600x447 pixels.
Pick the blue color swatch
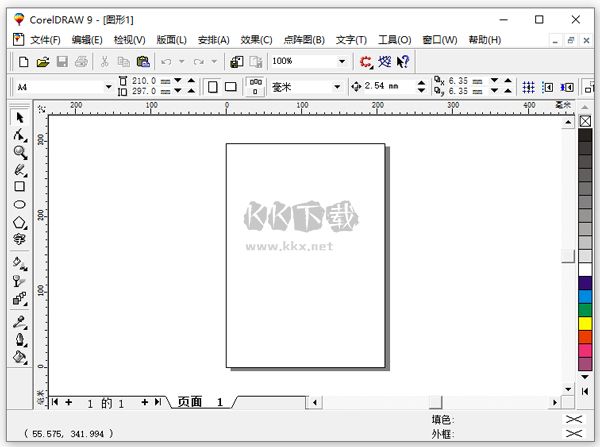pos(585,297)
